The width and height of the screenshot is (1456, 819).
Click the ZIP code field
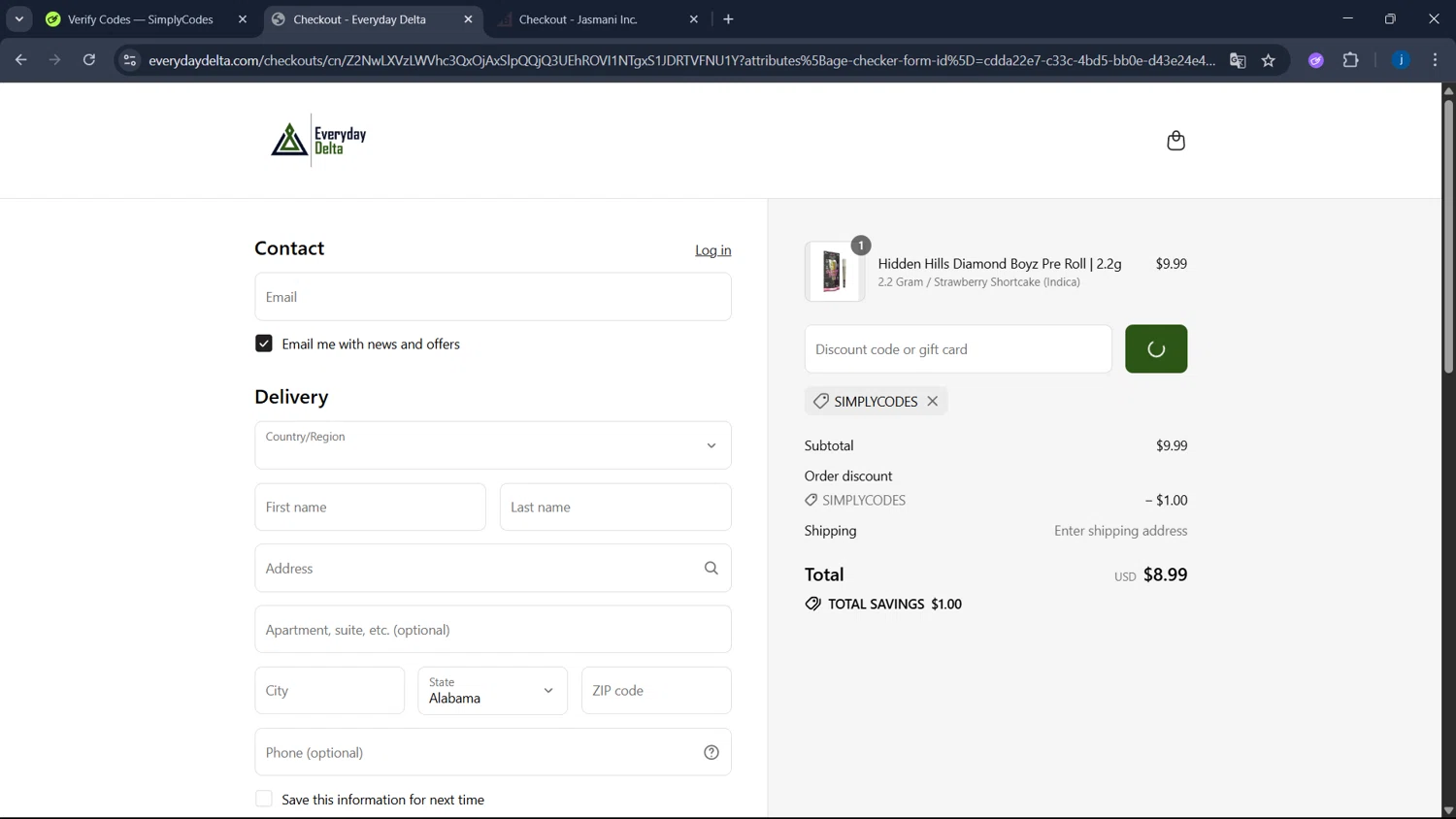[656, 691]
